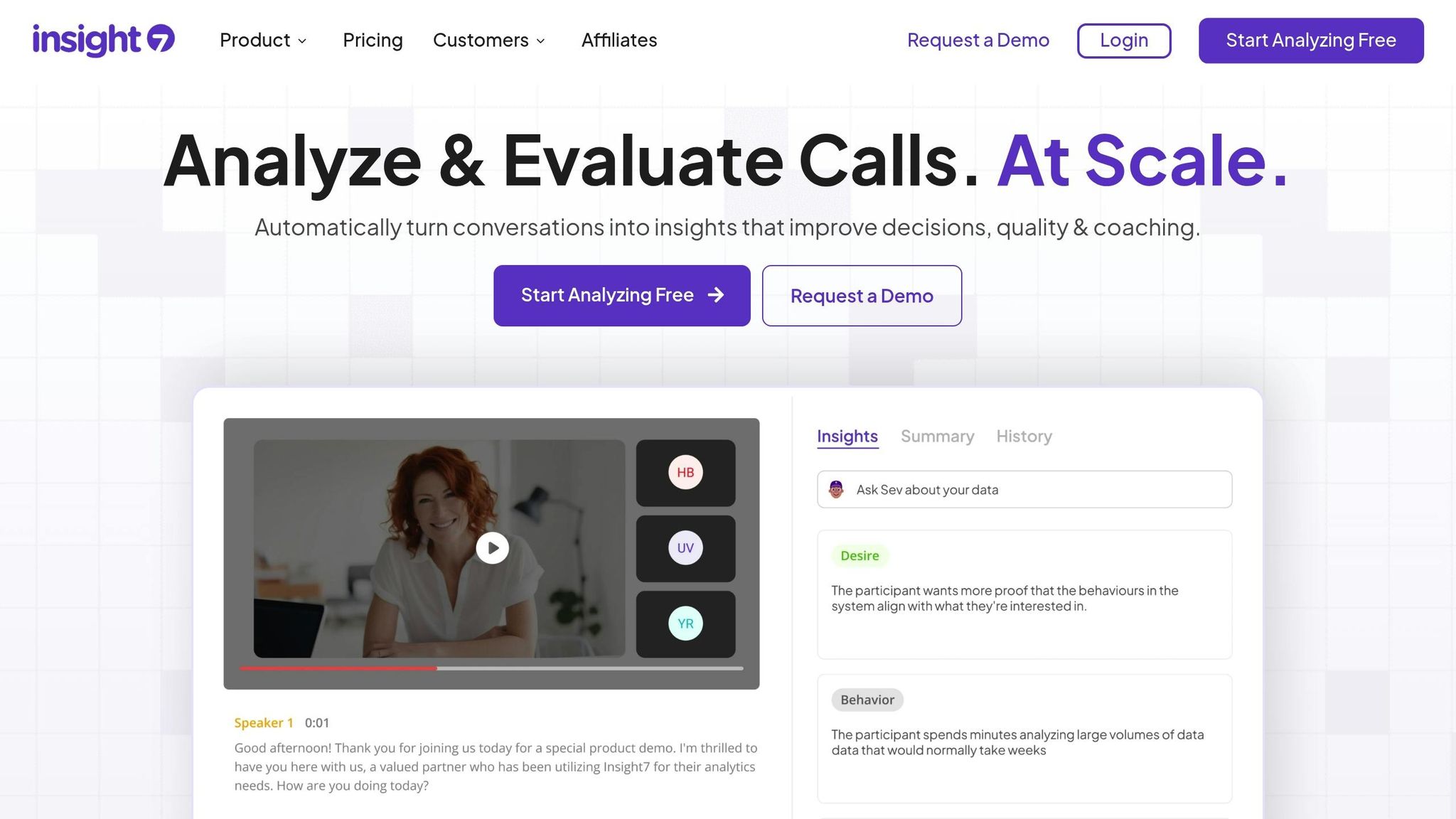Open the Affiliates page

point(619,41)
